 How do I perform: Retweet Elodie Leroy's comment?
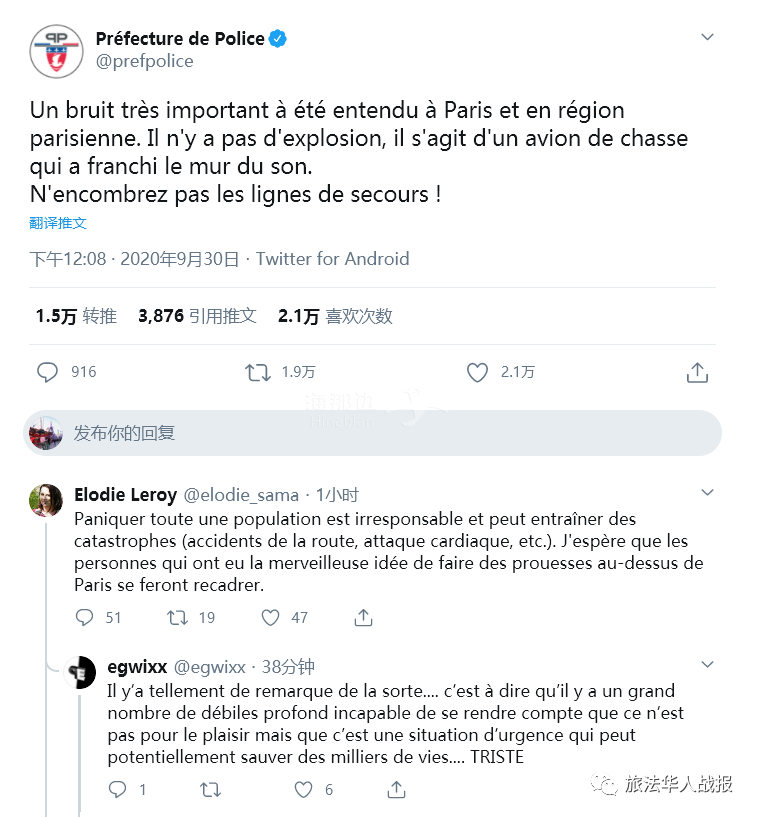(x=177, y=617)
